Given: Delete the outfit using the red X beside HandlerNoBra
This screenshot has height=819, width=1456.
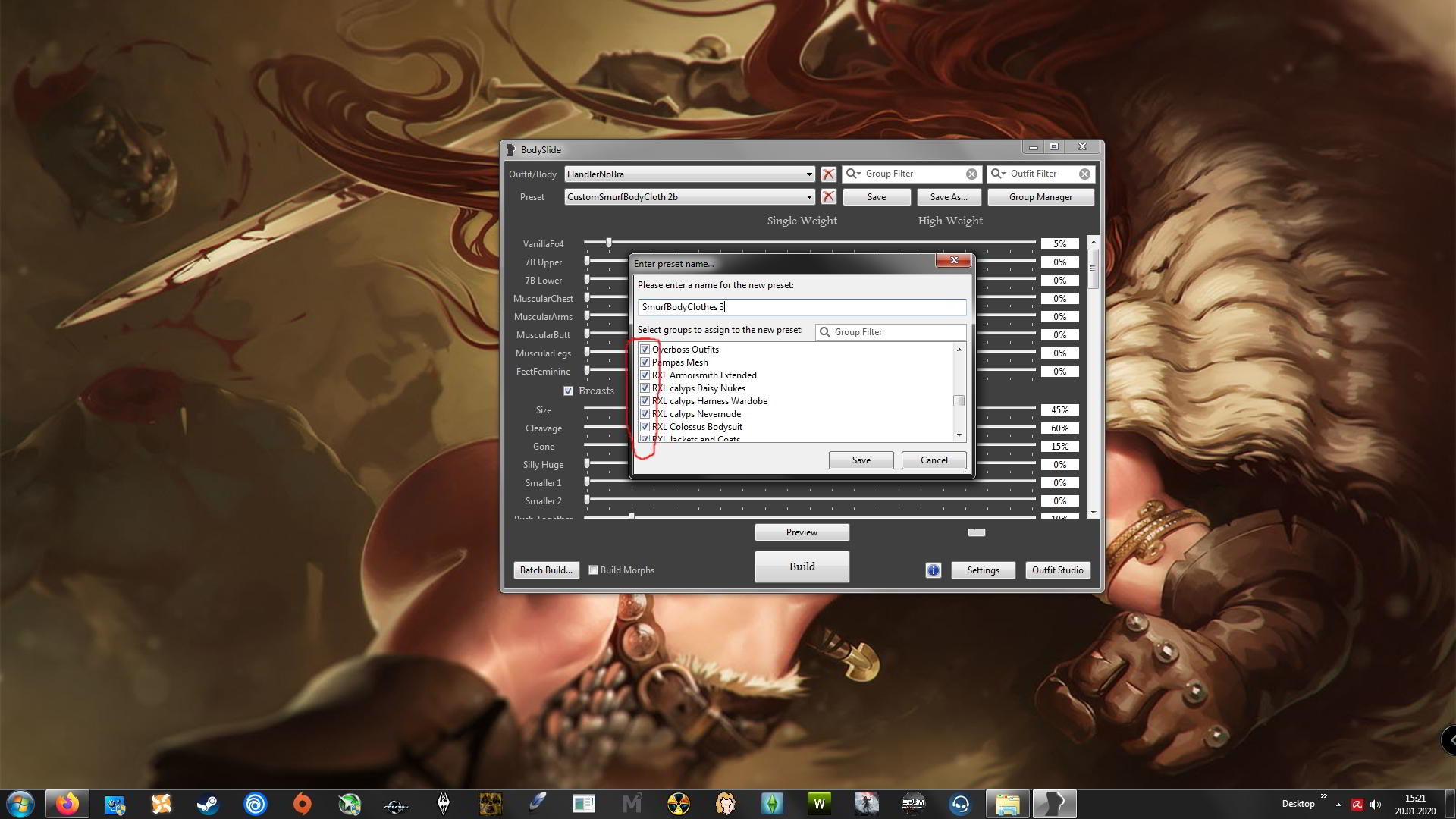Looking at the screenshot, I should (828, 174).
